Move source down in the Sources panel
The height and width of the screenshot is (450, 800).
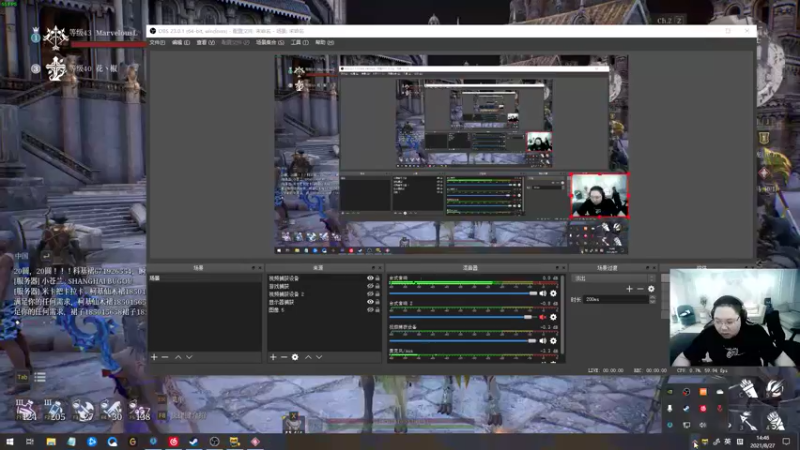click(x=319, y=357)
